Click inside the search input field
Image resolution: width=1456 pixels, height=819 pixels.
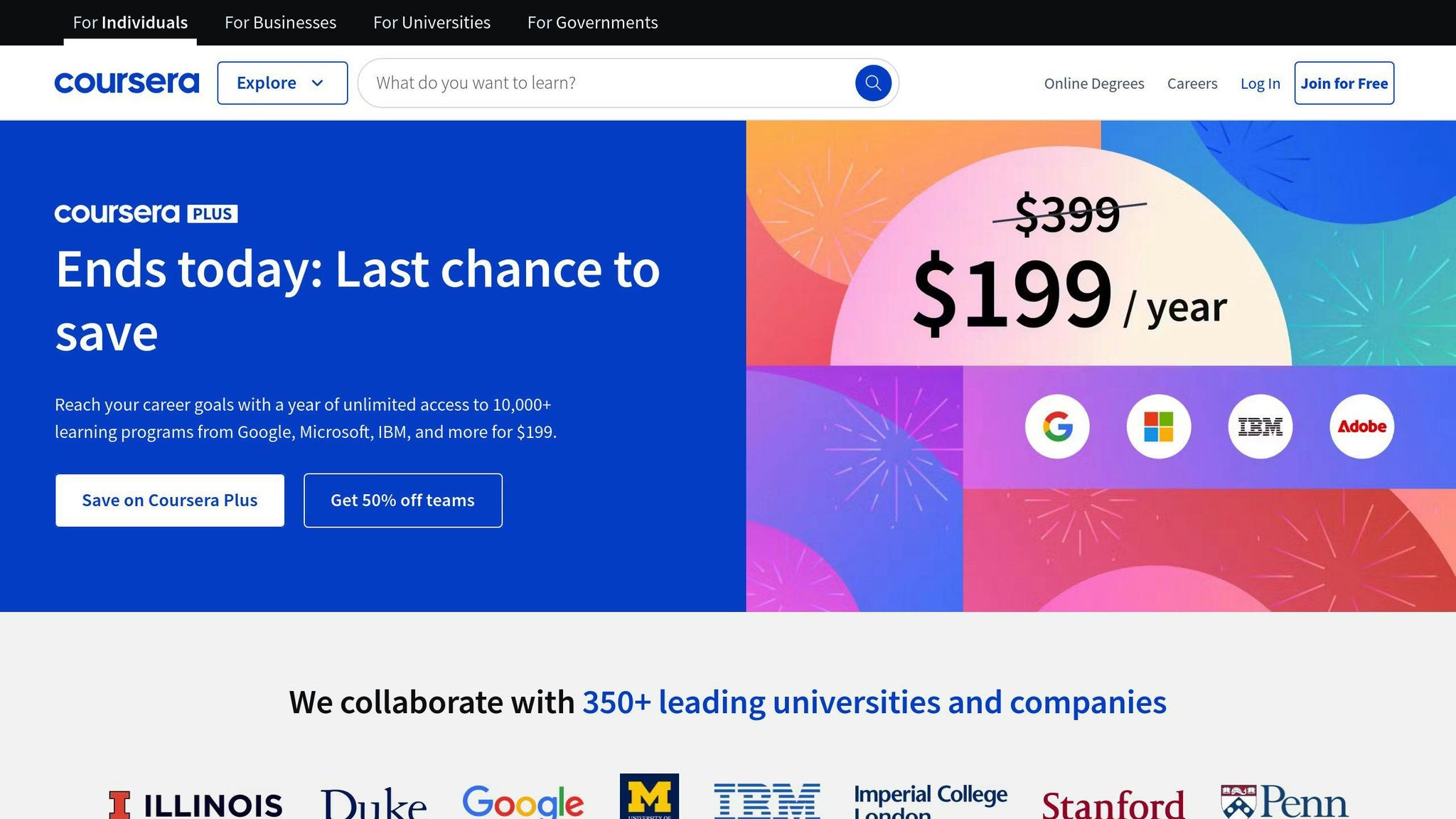(604, 82)
